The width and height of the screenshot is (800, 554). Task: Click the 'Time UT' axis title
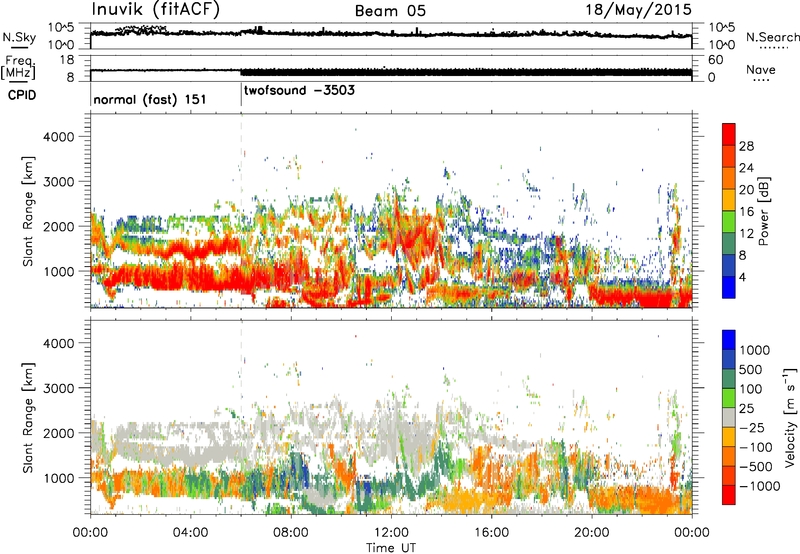(x=391, y=548)
